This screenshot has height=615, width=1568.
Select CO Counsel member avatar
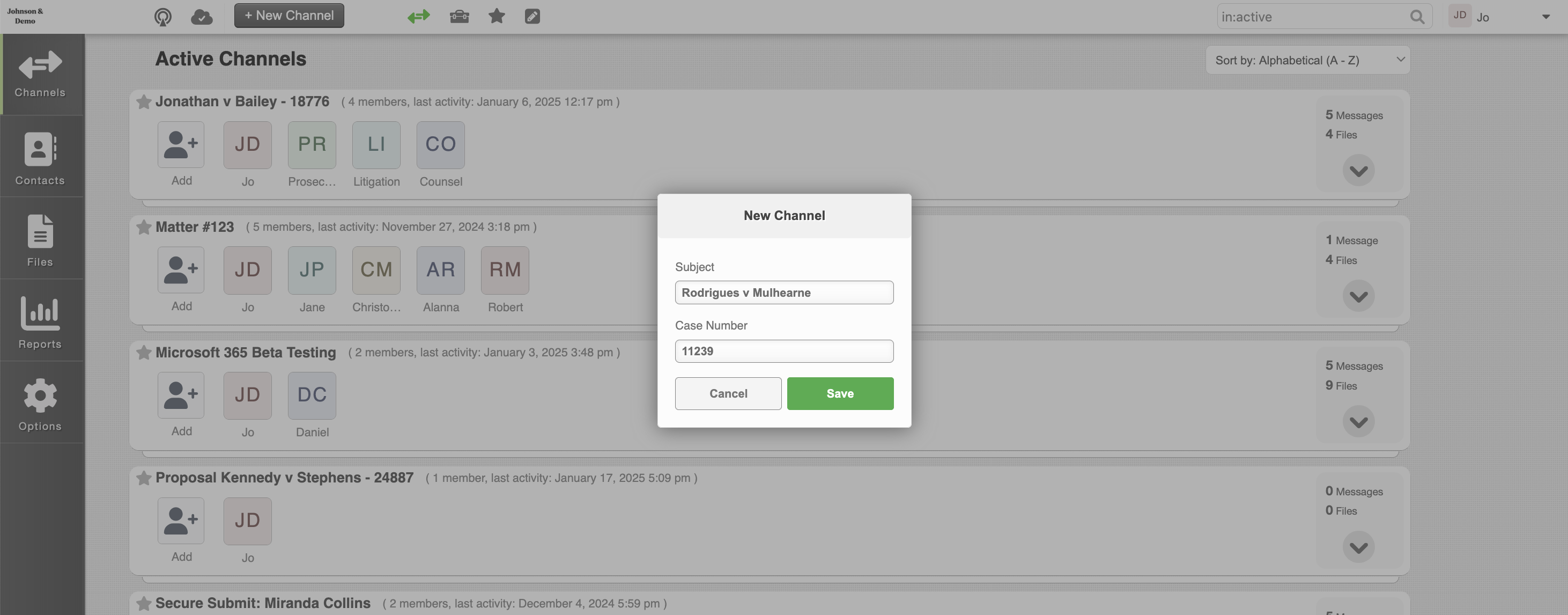click(x=441, y=145)
